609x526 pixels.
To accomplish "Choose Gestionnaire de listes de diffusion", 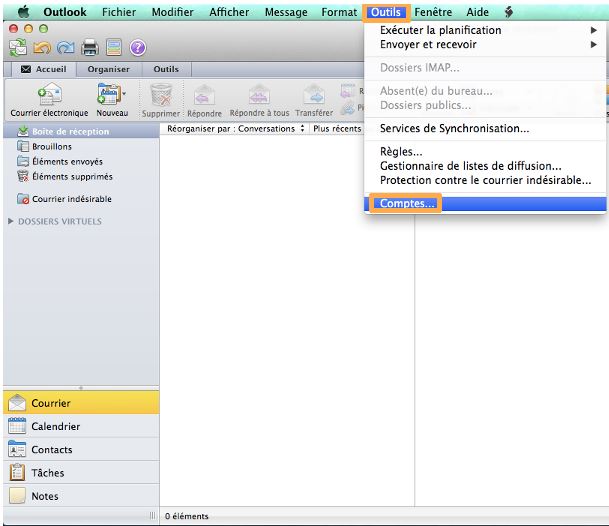I will 485,166.
